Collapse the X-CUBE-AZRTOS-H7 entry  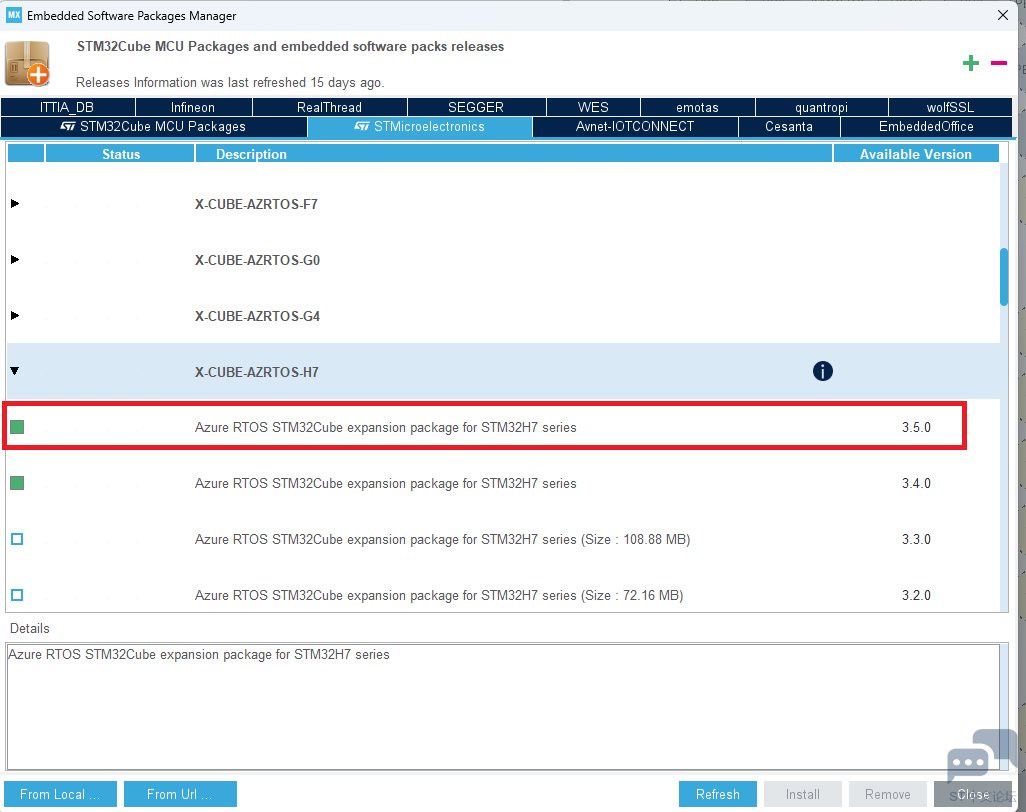click(14, 371)
